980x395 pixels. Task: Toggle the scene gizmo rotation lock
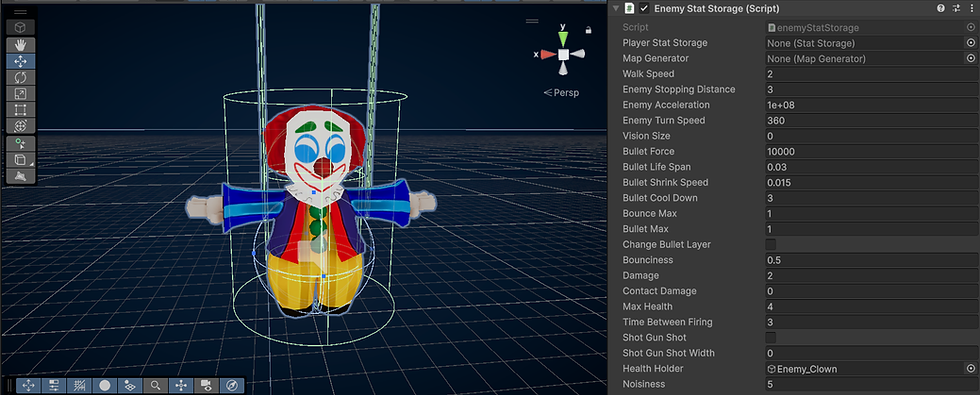(588, 29)
